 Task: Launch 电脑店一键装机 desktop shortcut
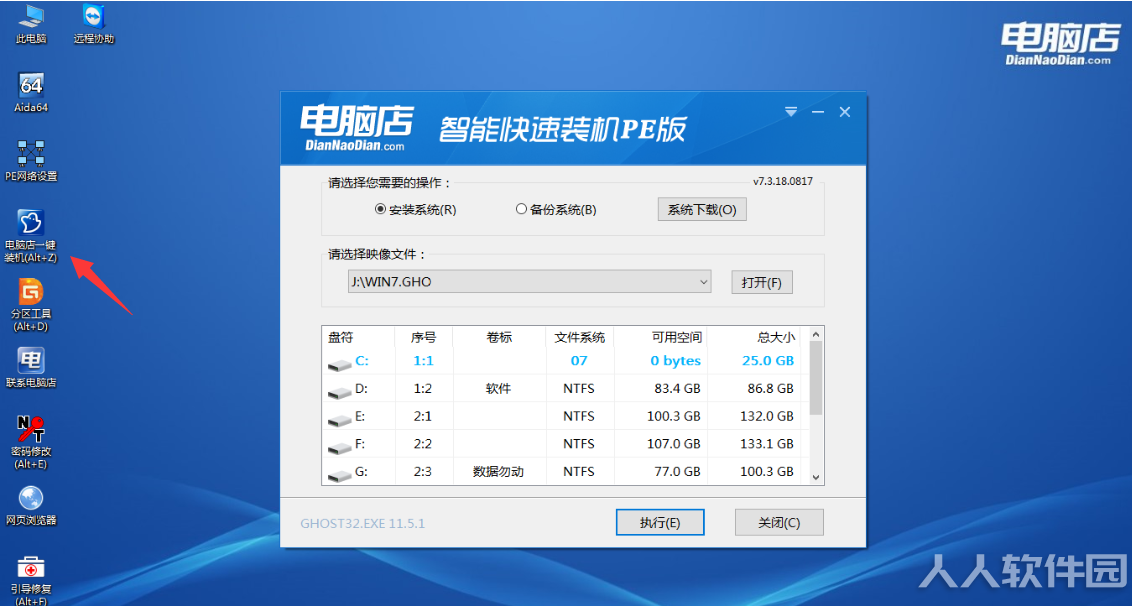pos(31,236)
